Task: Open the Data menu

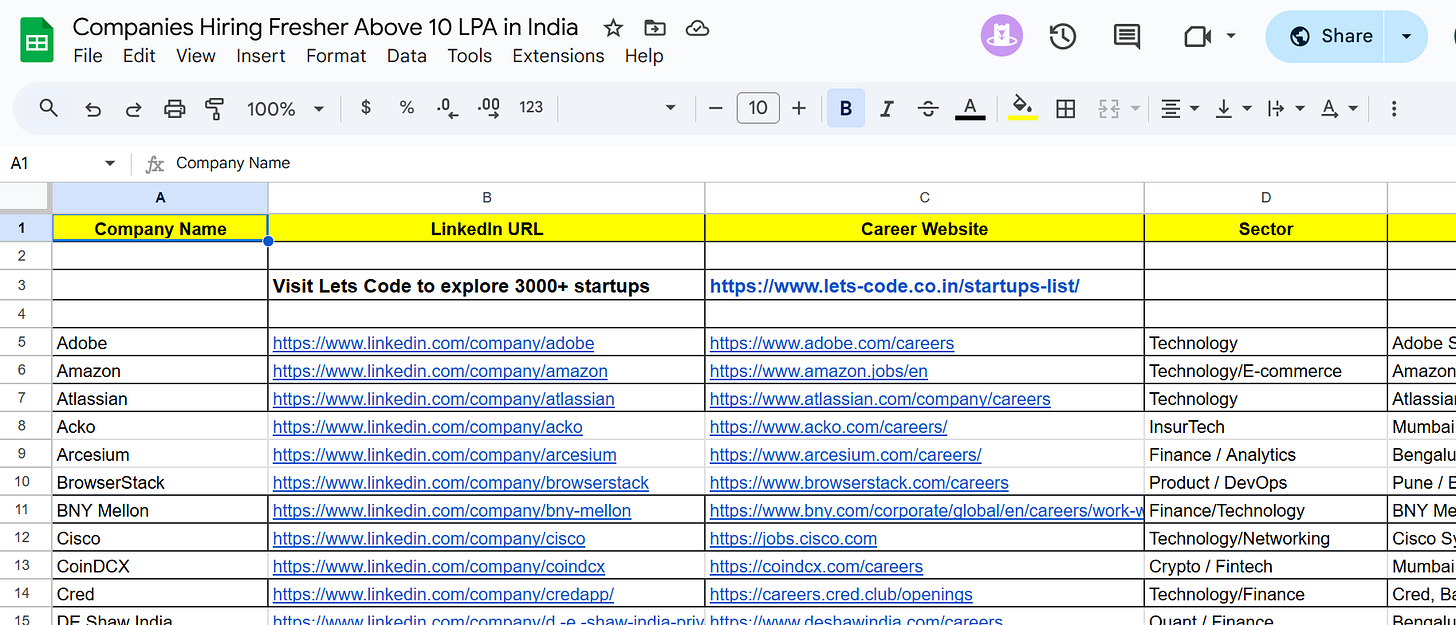Action: 407,56
